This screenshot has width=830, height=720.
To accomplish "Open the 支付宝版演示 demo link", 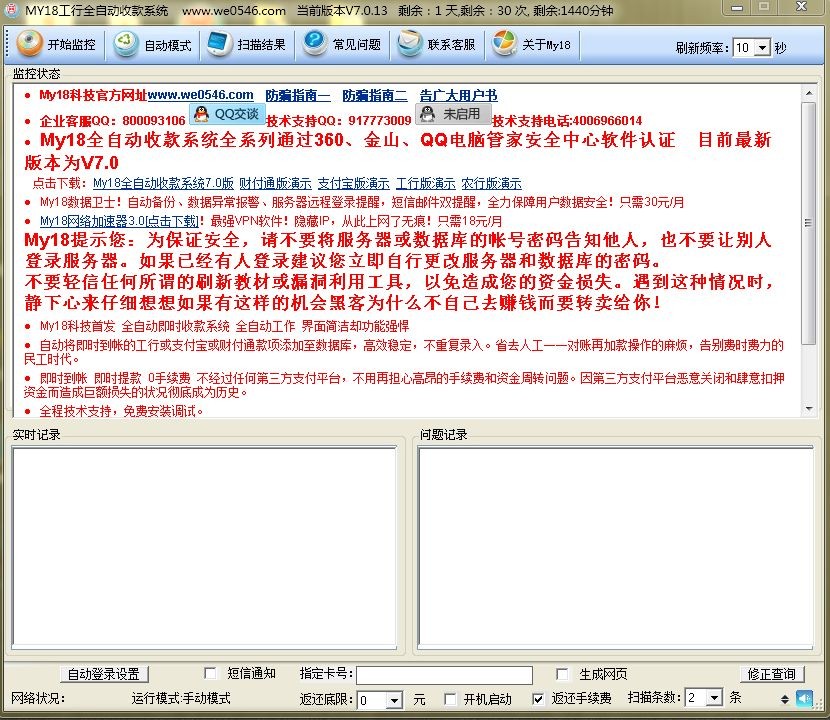I will pyautogui.click(x=354, y=183).
